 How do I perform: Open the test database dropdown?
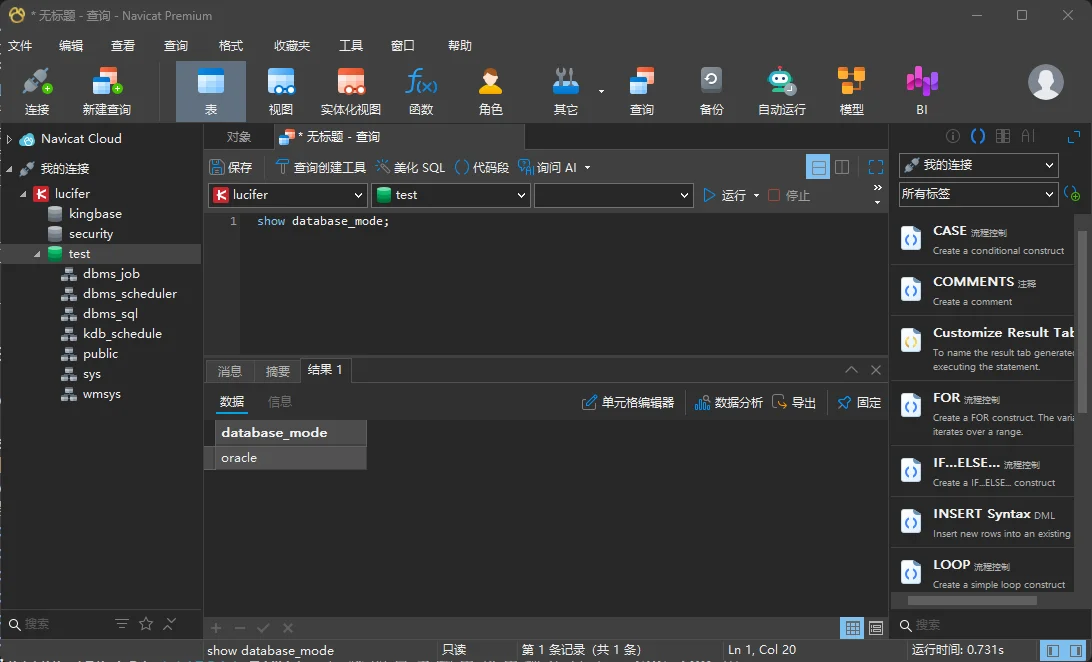tap(451, 195)
